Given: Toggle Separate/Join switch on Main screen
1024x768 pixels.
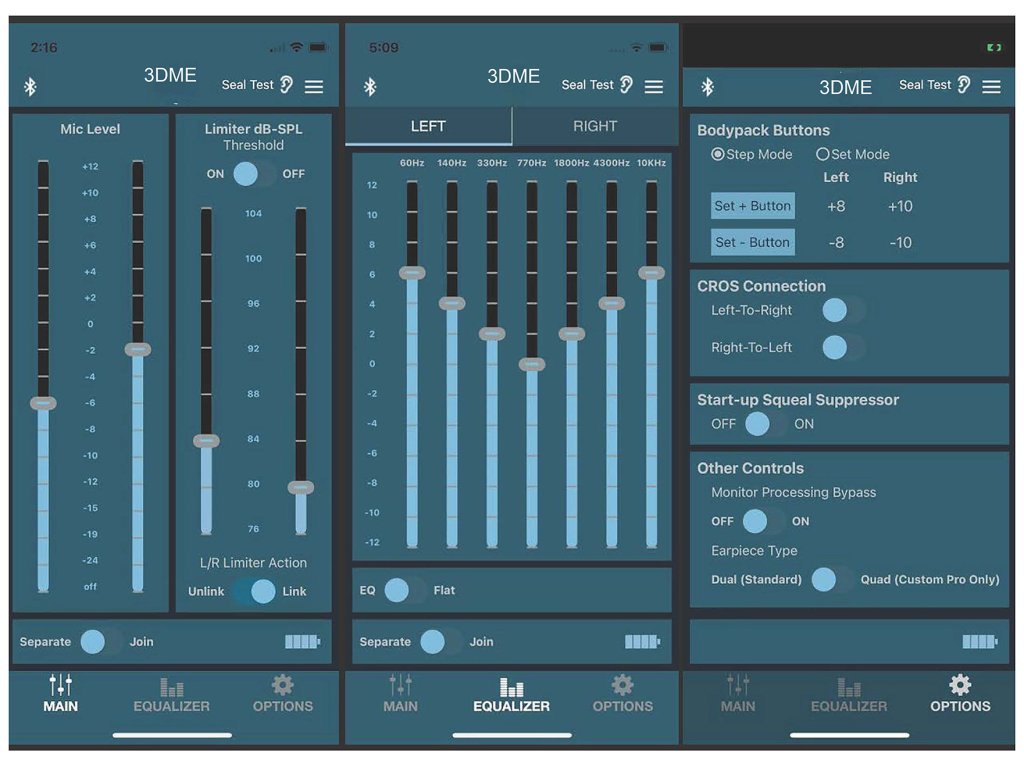Looking at the screenshot, I should tap(101, 642).
